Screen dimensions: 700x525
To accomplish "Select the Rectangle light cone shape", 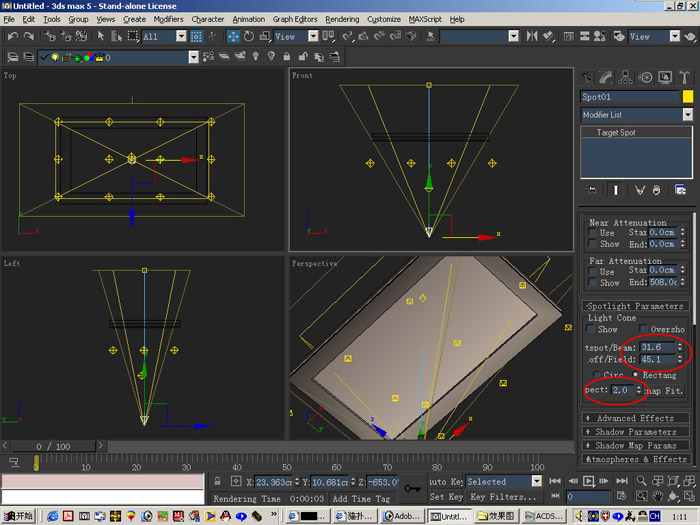I will (636, 374).
